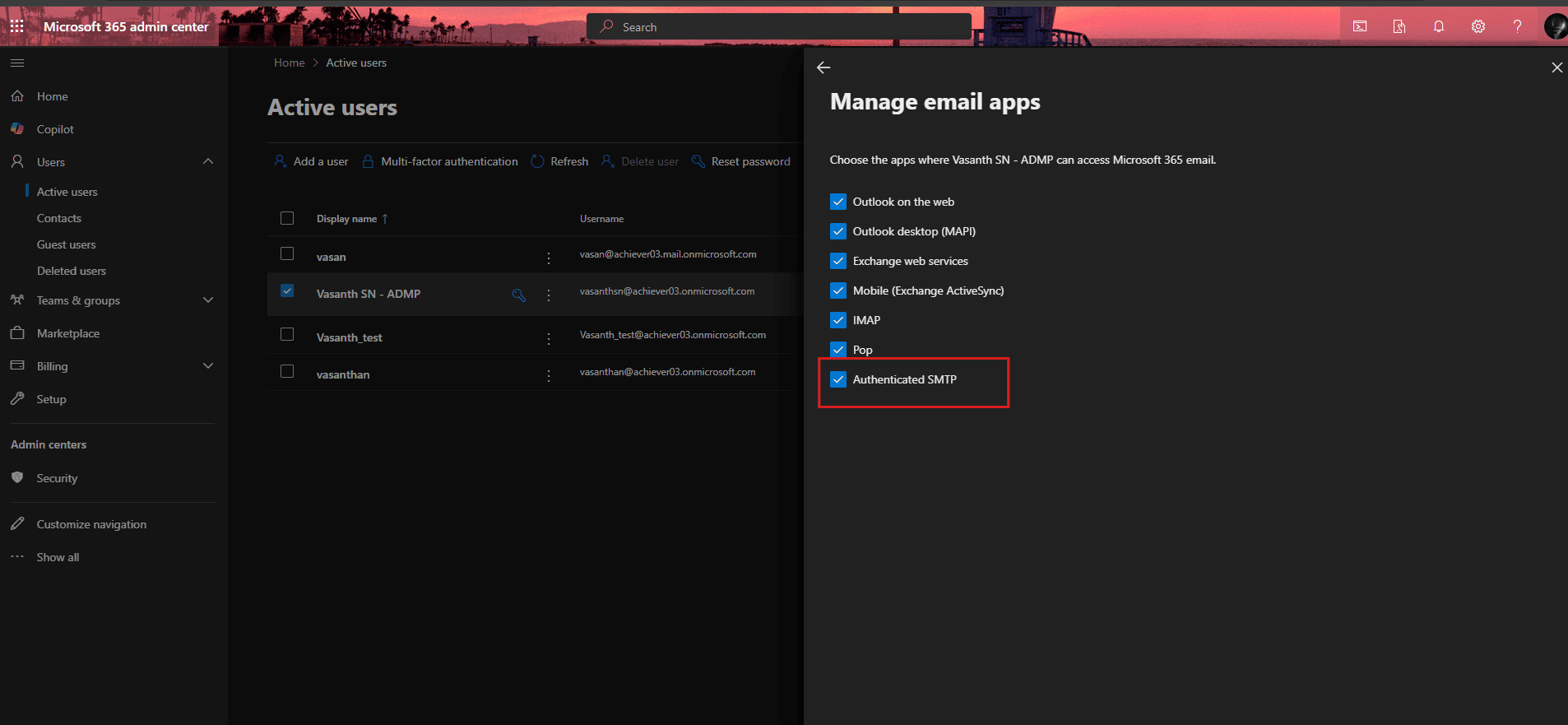Click reset password key icon beside Vasanth SN - ADMP

(518, 295)
